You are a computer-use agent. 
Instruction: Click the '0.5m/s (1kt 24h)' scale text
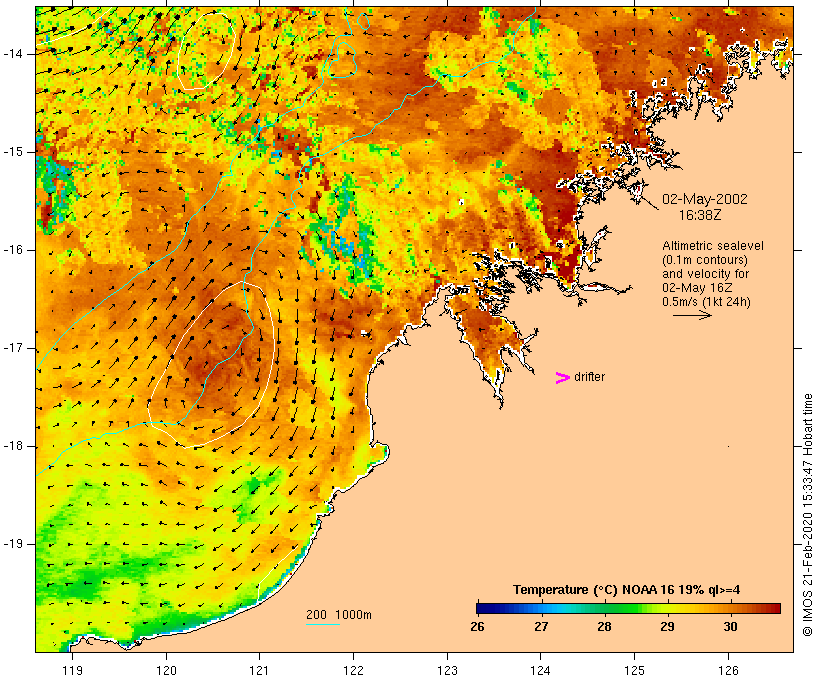[706, 302]
